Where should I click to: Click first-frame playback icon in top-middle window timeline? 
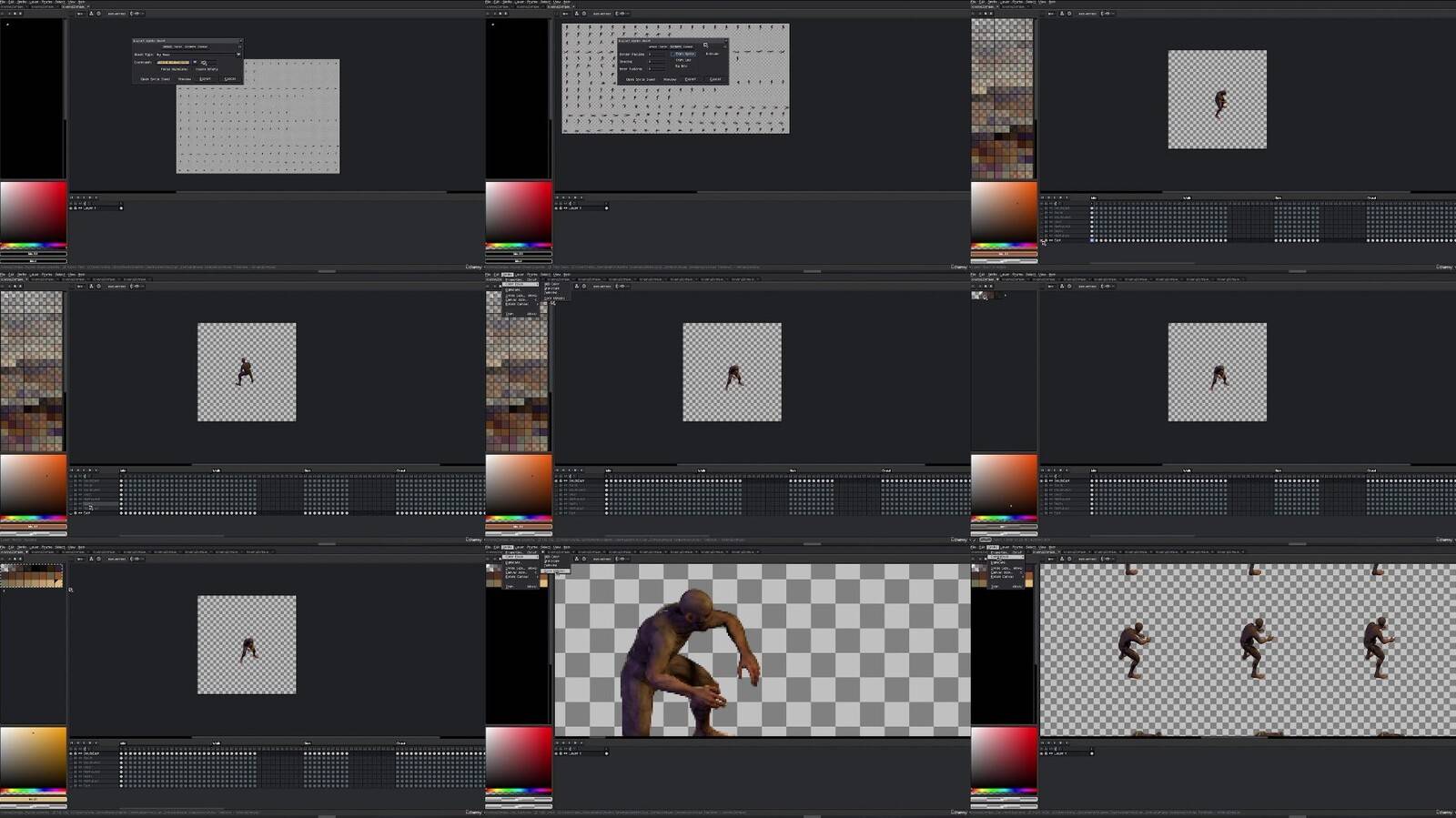point(558,197)
